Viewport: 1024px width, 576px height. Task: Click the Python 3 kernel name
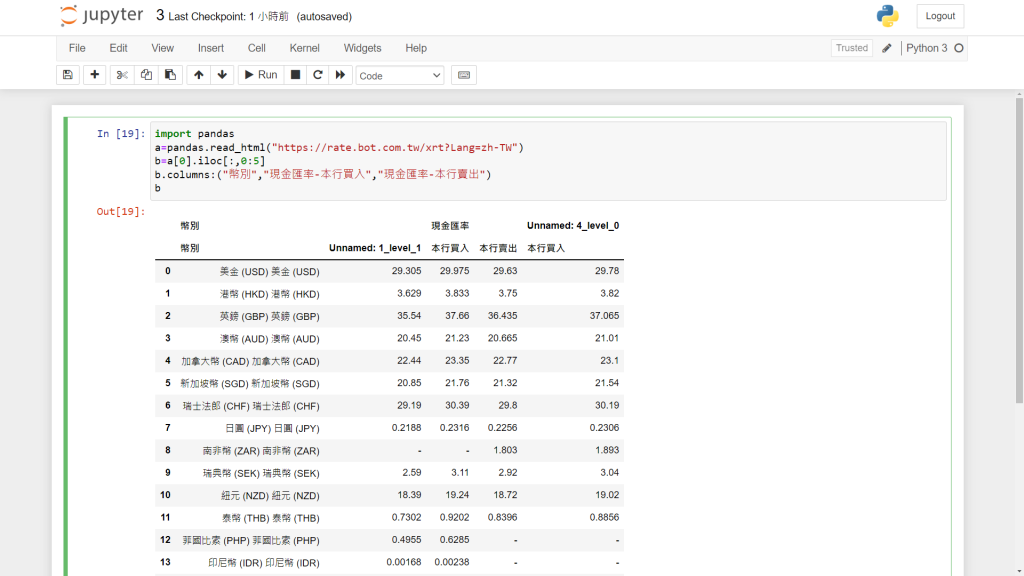926,48
